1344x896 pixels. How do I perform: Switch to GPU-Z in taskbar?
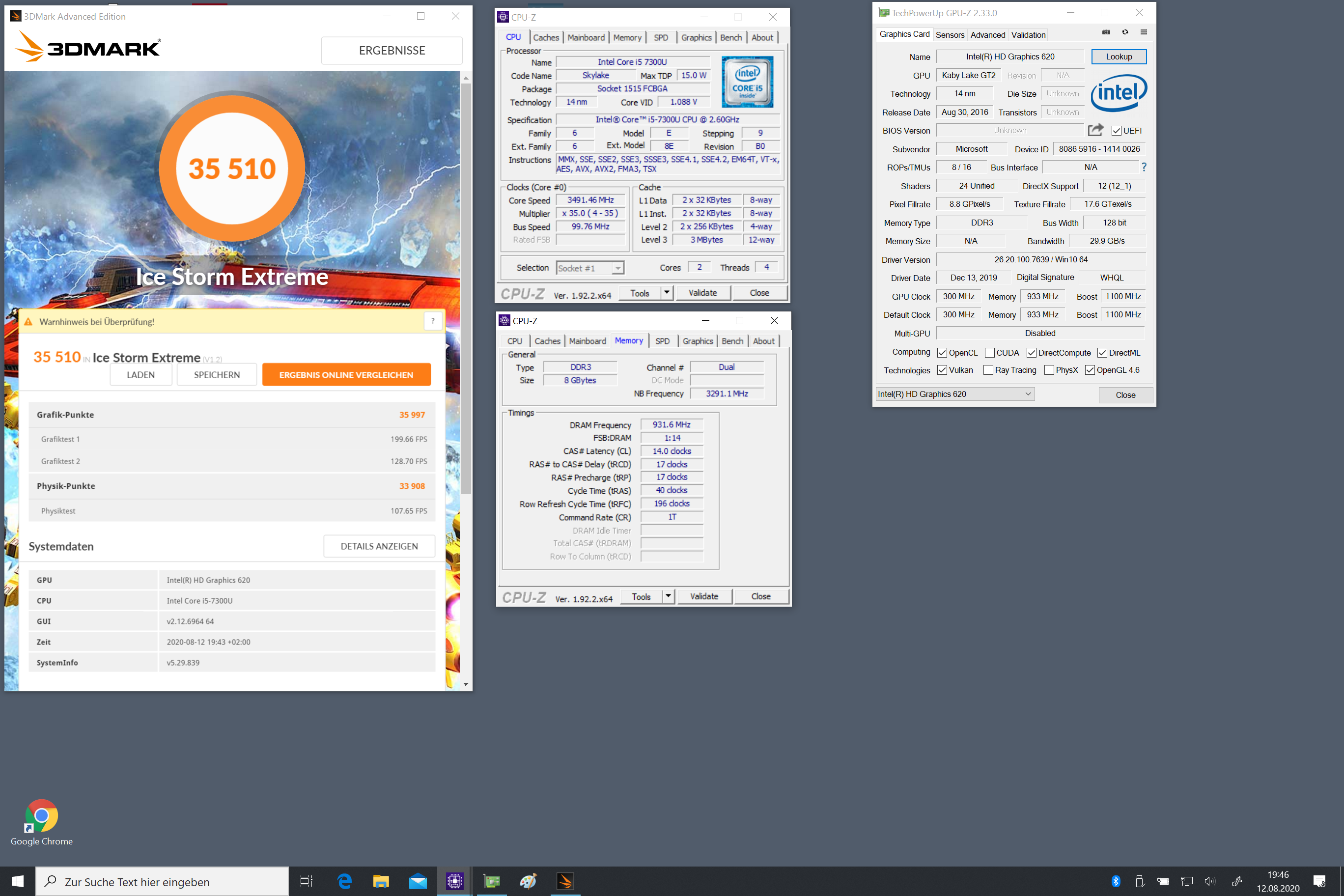491,881
